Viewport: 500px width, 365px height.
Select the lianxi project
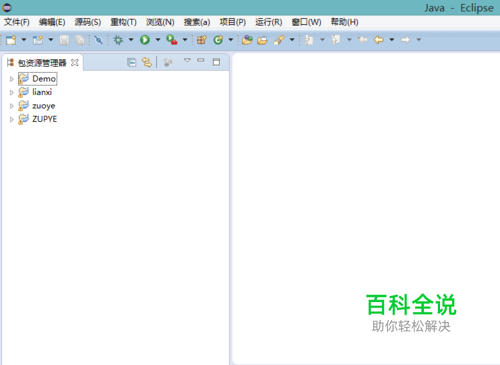[35, 92]
